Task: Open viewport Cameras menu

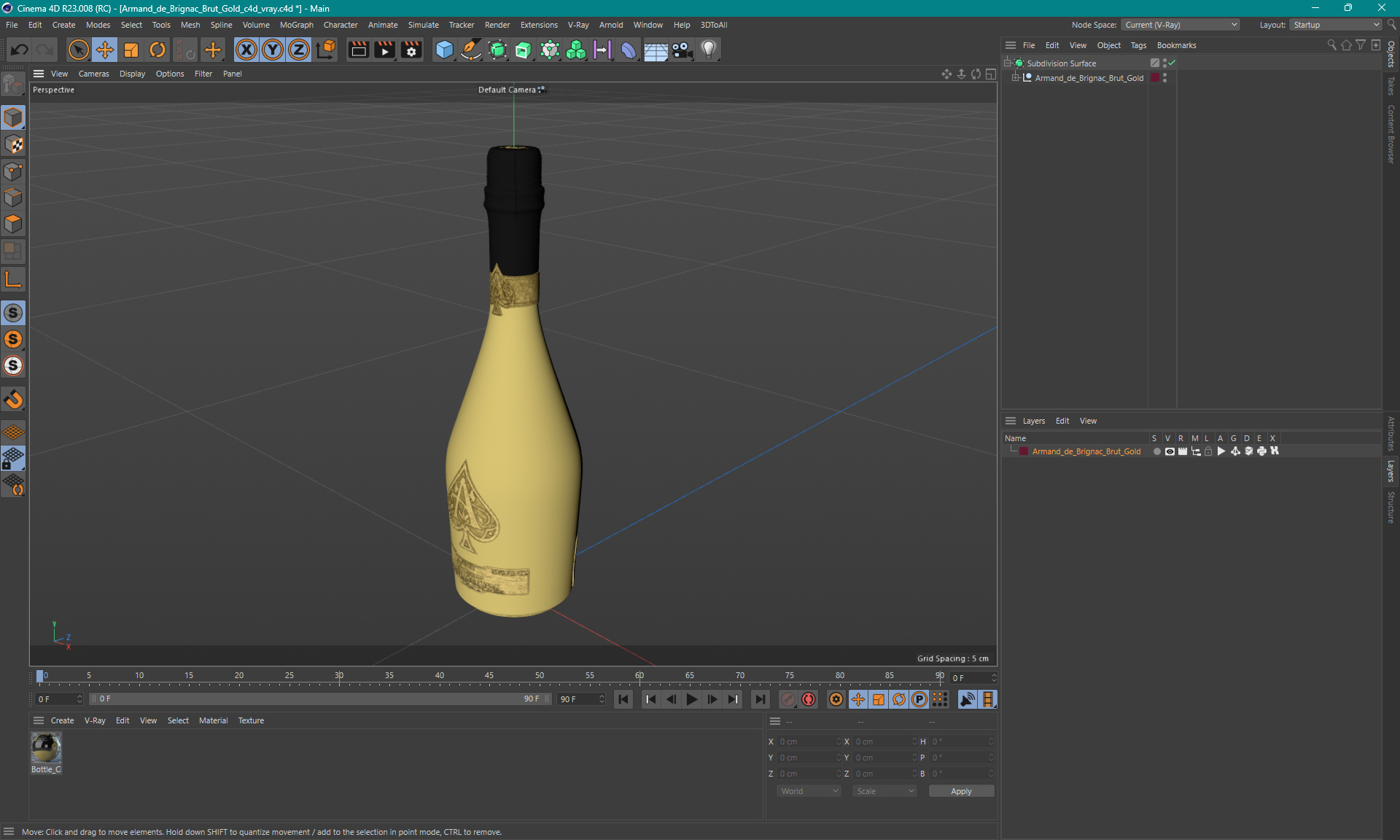Action: click(93, 74)
